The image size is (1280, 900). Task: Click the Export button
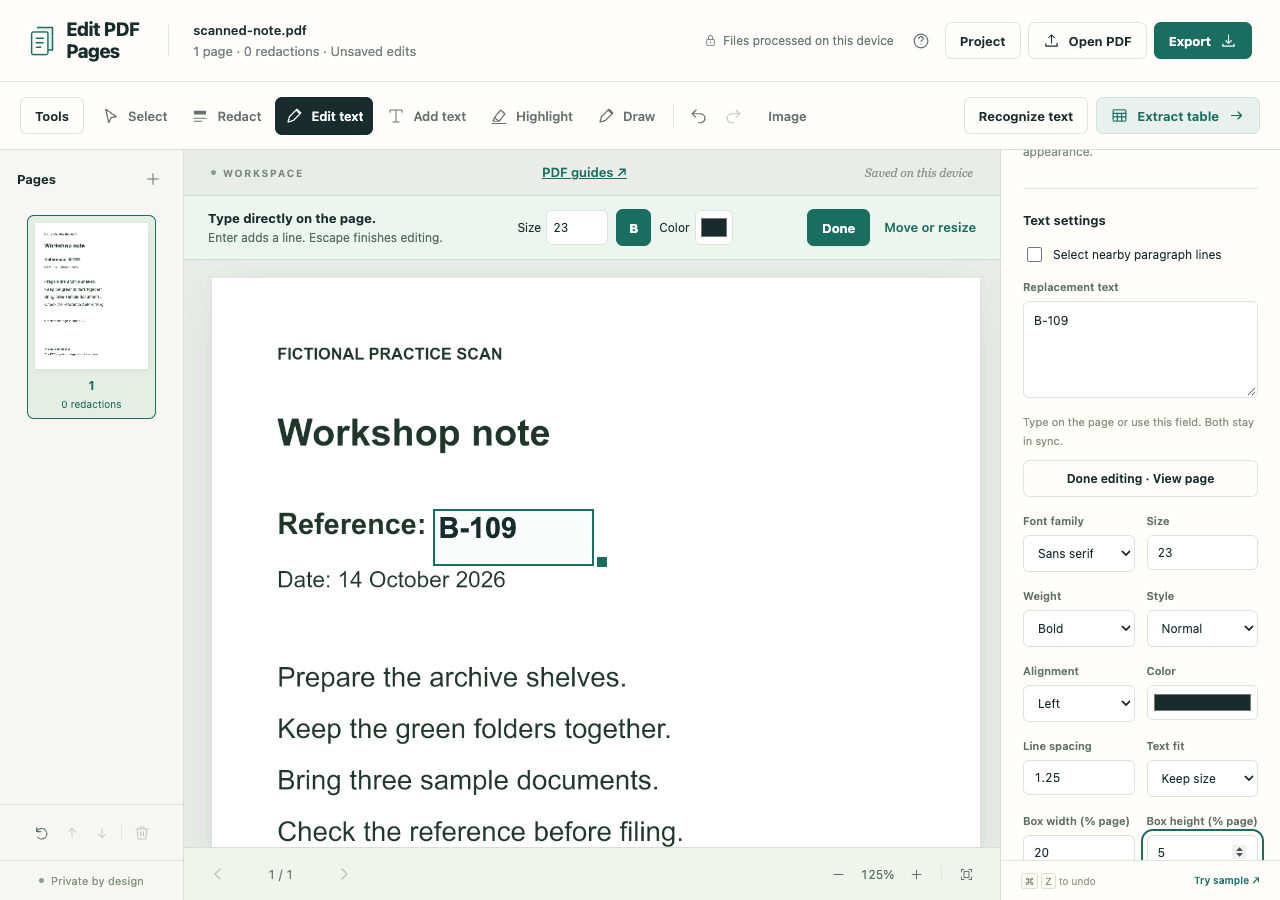(x=1203, y=41)
